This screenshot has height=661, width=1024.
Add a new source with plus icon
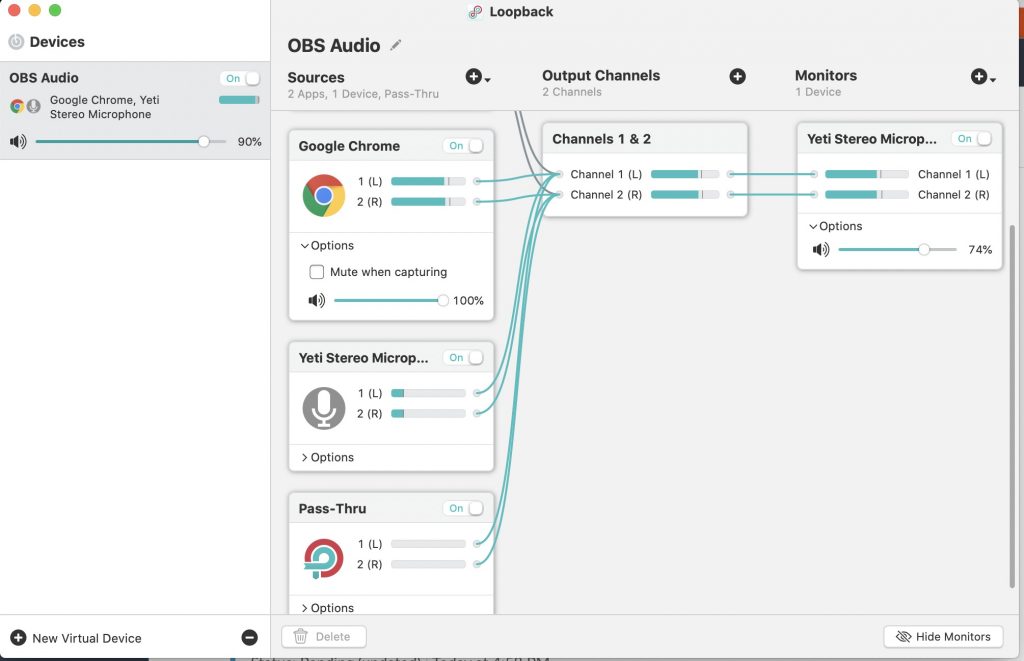(478, 76)
